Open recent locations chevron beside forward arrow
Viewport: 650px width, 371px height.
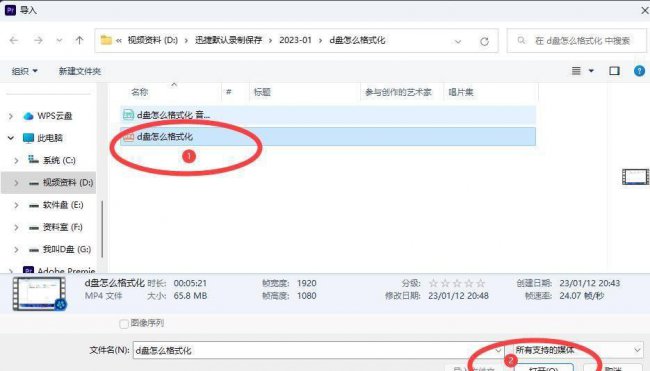click(x=59, y=41)
